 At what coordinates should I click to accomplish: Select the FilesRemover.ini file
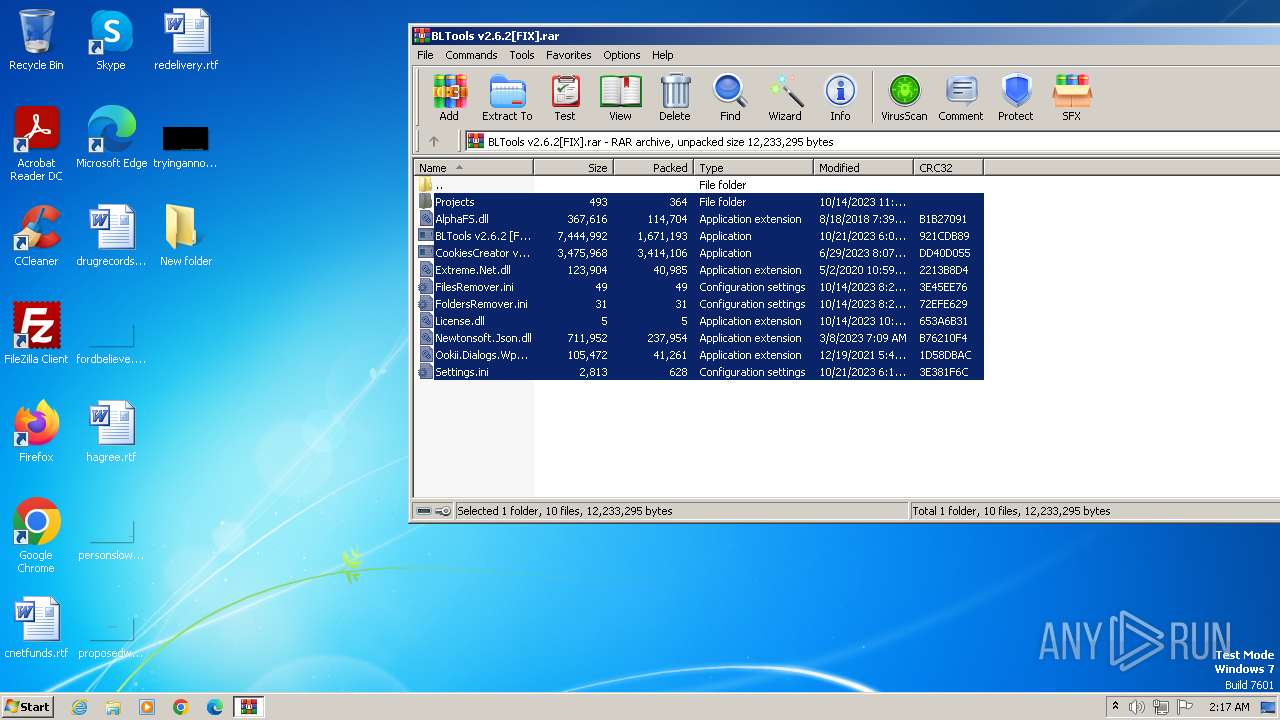point(699,287)
